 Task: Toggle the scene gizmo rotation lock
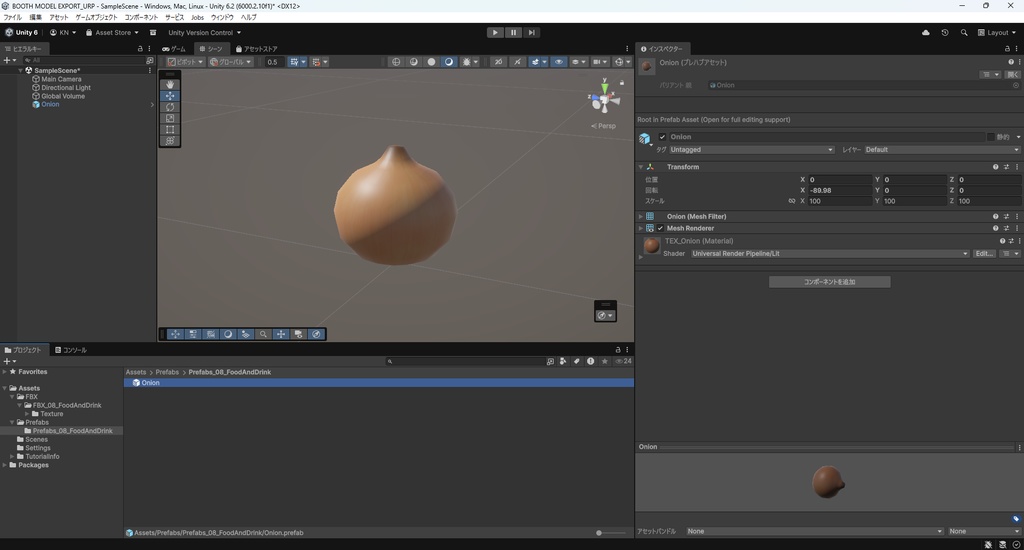622,83
